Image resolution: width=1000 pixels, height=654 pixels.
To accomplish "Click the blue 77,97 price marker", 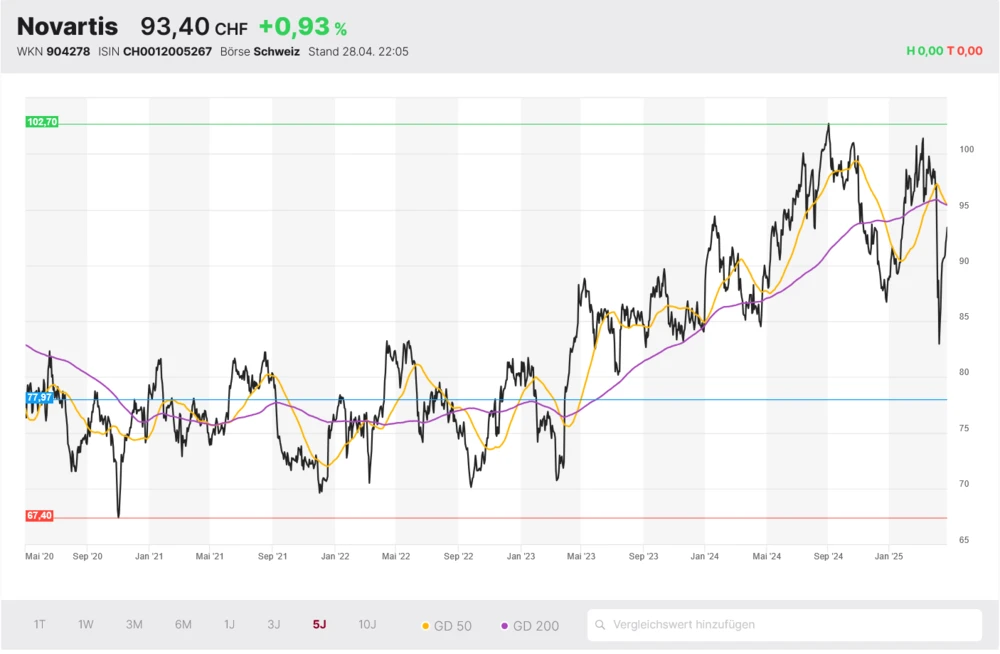I will (x=40, y=398).
